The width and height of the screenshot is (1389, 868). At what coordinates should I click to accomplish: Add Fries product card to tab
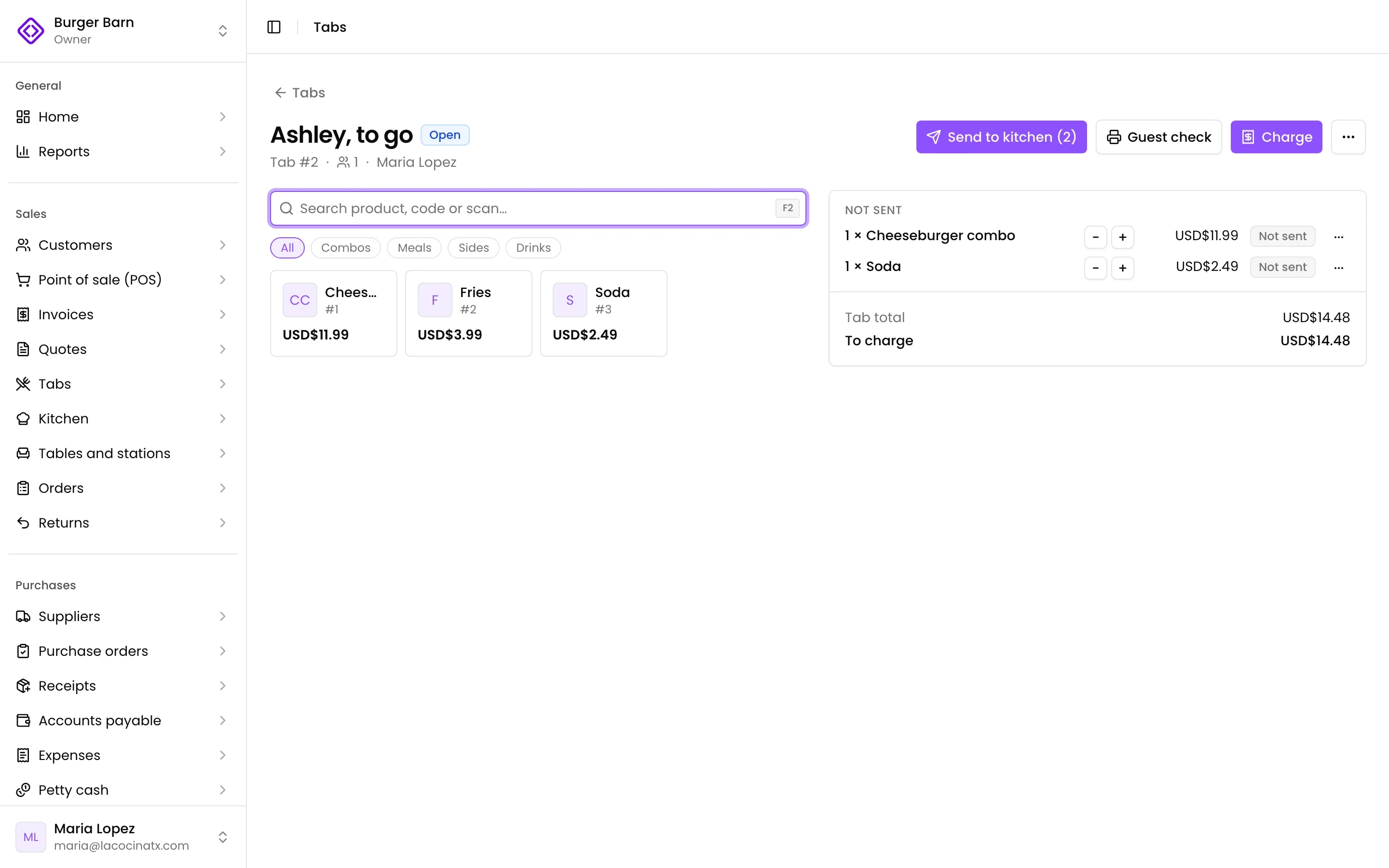[x=468, y=313]
